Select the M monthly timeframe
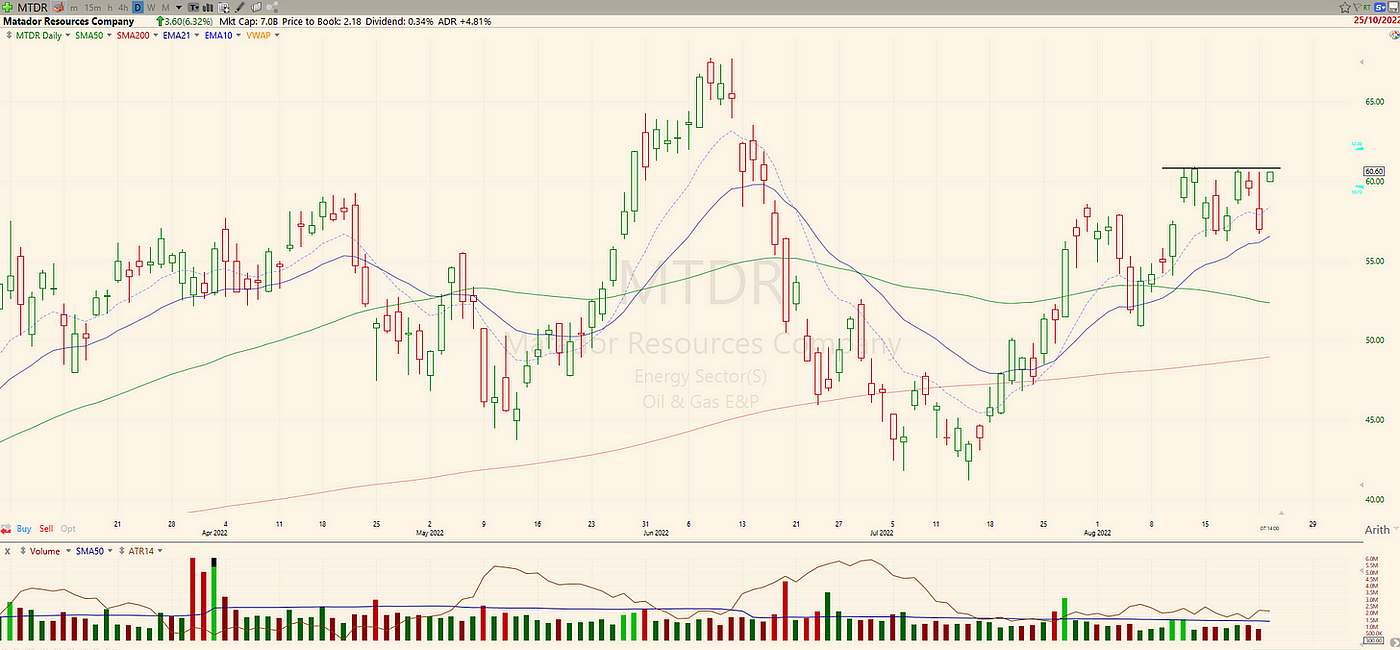The image size is (1400, 650). [165, 8]
